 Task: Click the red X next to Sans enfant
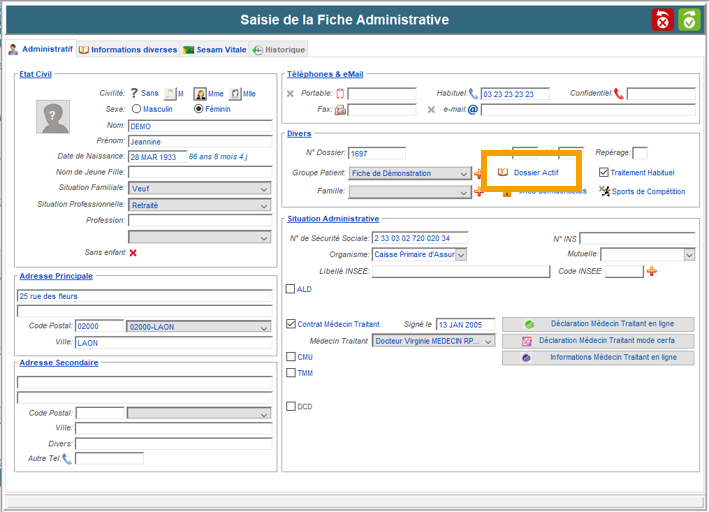click(x=133, y=253)
